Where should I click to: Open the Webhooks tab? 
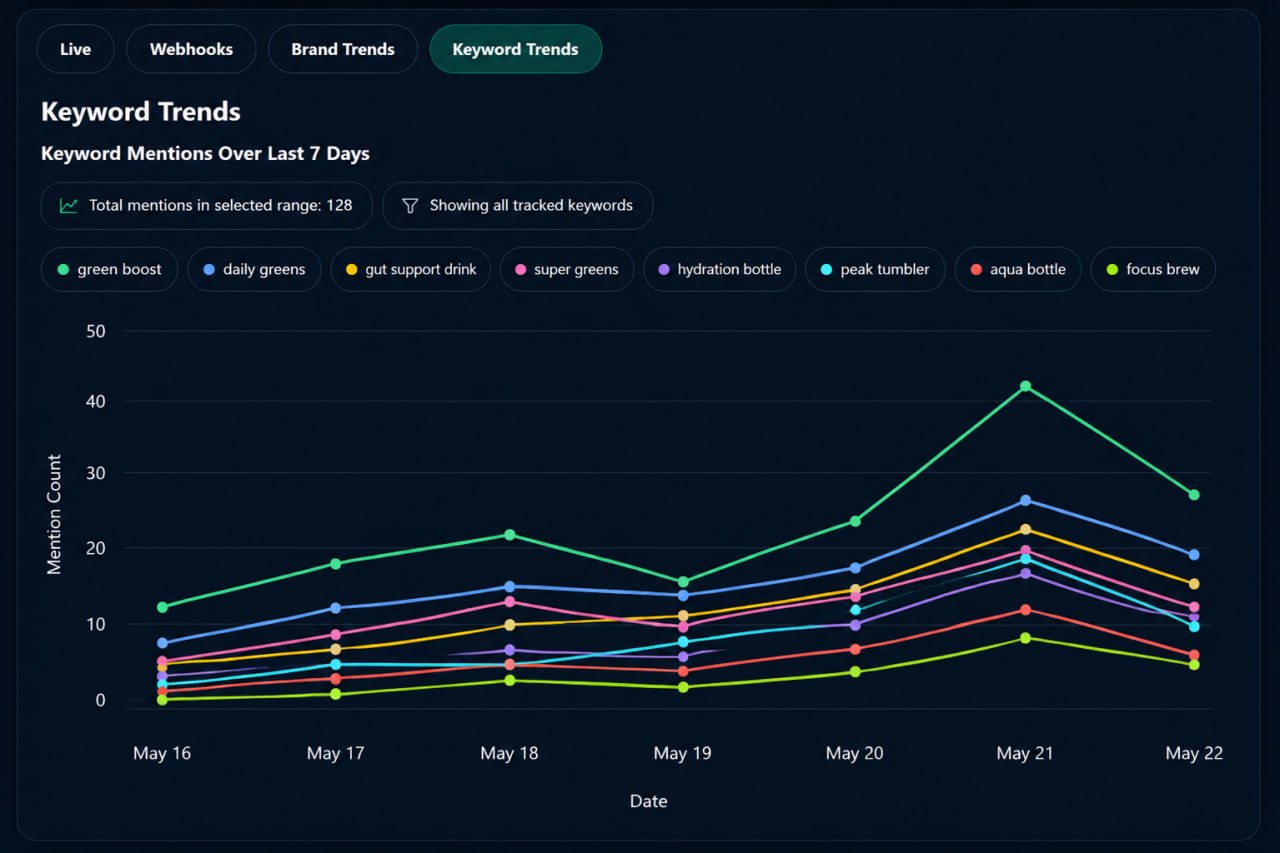pos(191,49)
